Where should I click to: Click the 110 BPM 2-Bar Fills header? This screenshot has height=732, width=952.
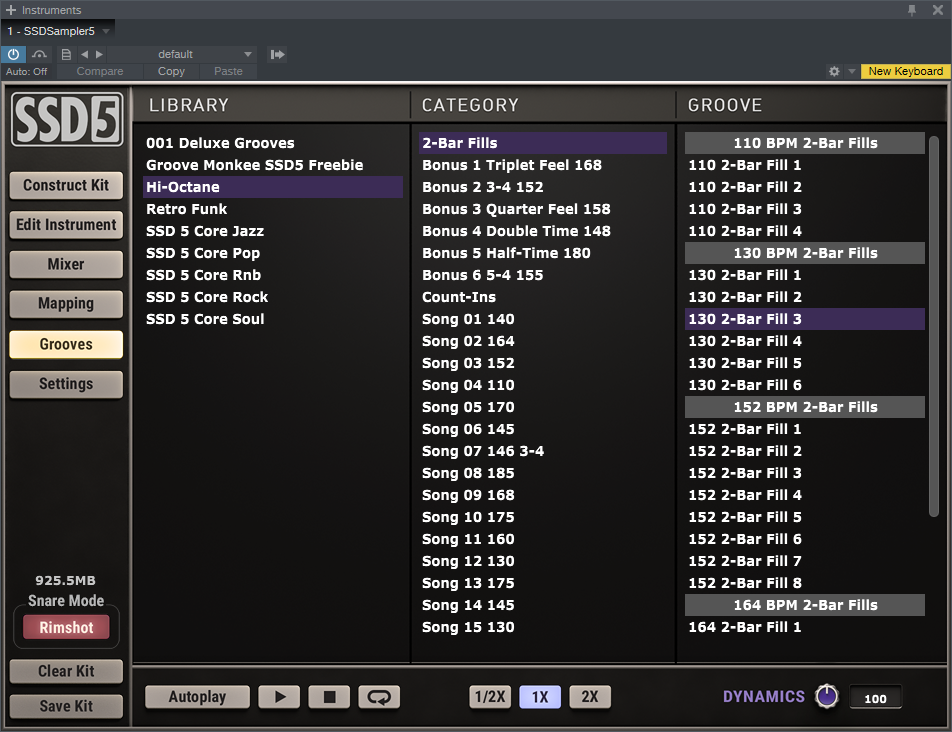[804, 143]
